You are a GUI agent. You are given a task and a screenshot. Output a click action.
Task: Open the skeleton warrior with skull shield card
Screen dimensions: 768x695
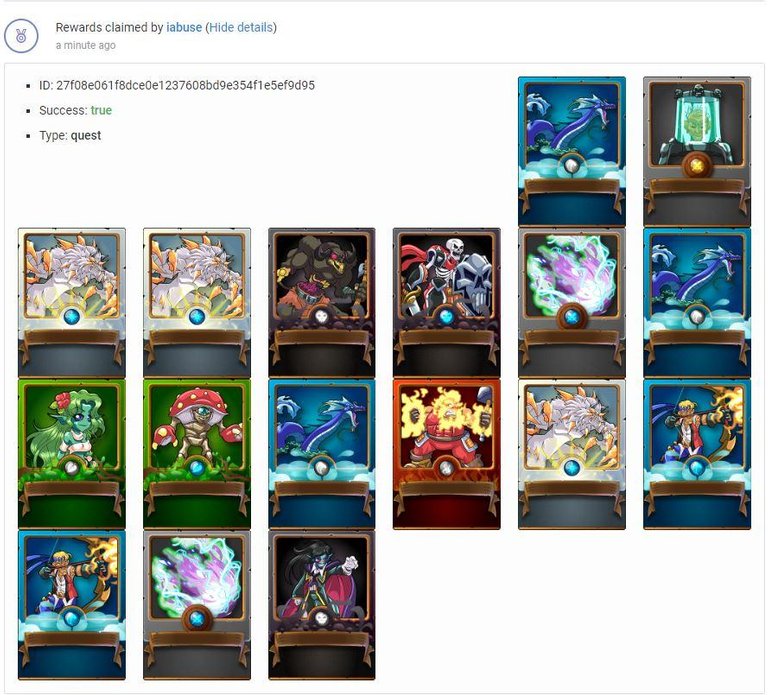[447, 302]
